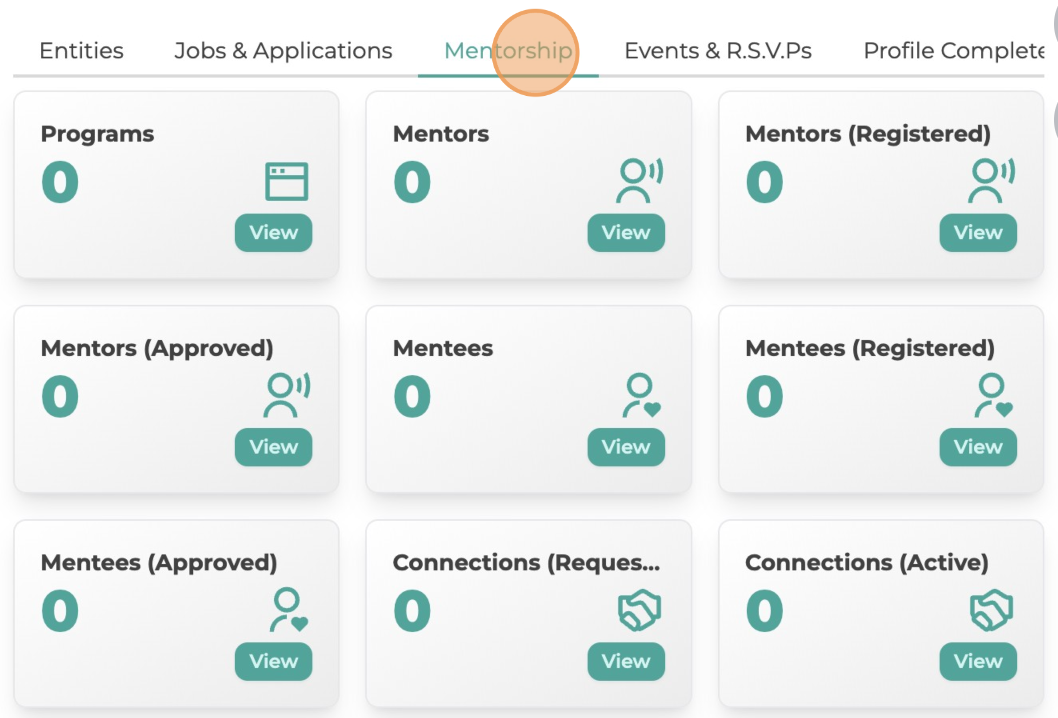
Task: Switch to the Entities tab
Action: 82,51
